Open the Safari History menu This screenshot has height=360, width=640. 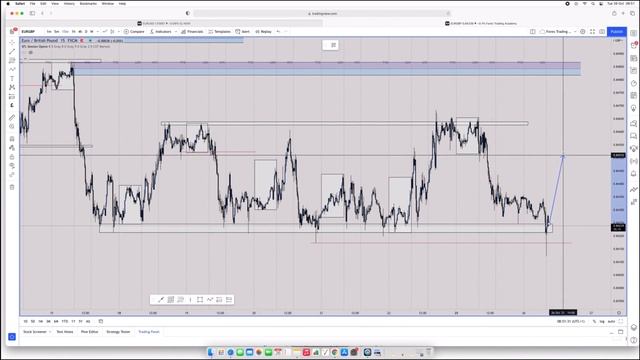(69, 4)
